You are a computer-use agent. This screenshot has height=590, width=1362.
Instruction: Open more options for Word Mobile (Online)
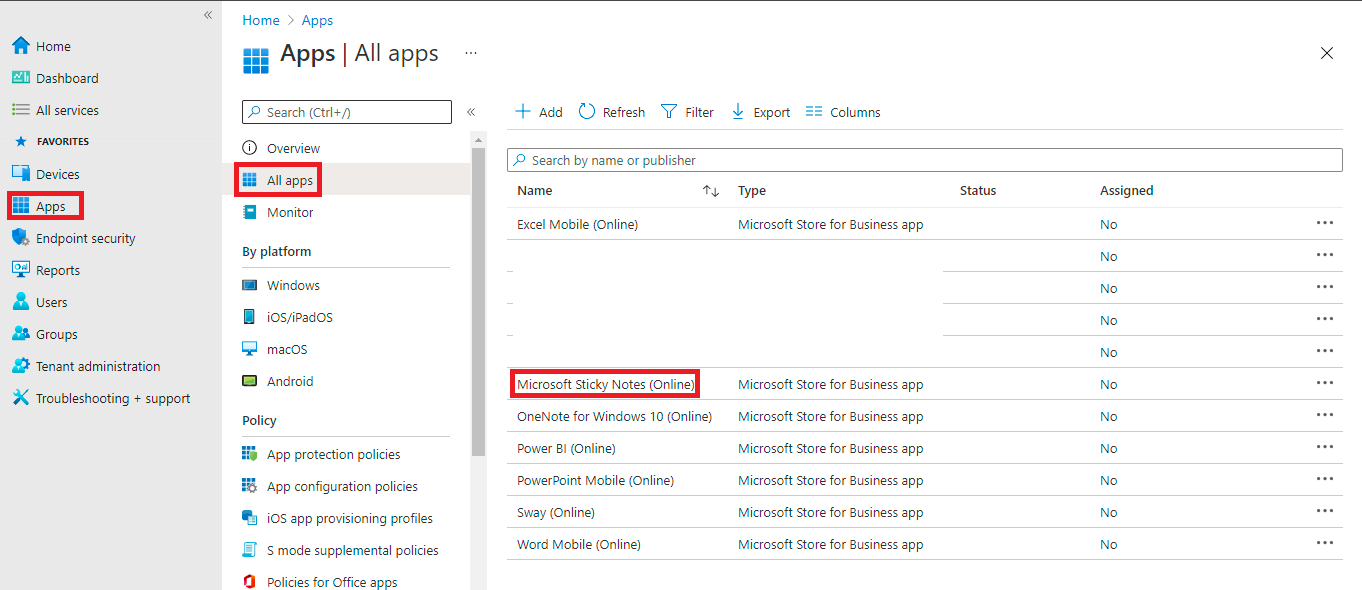tap(1325, 543)
